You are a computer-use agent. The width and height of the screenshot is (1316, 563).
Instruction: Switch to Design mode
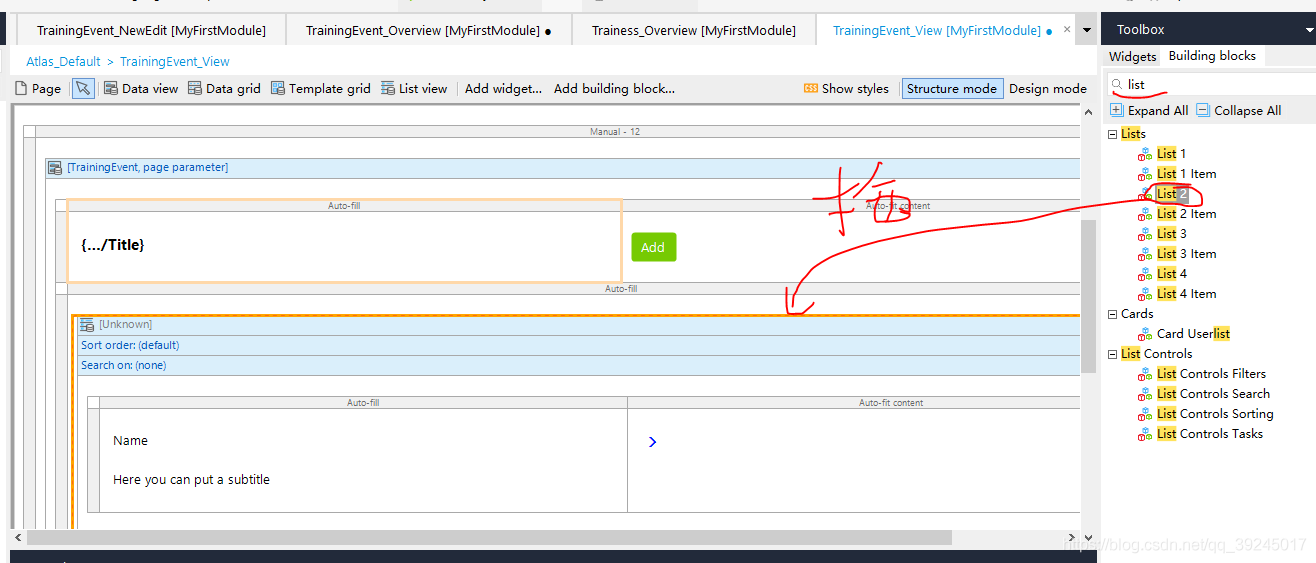tap(1047, 88)
